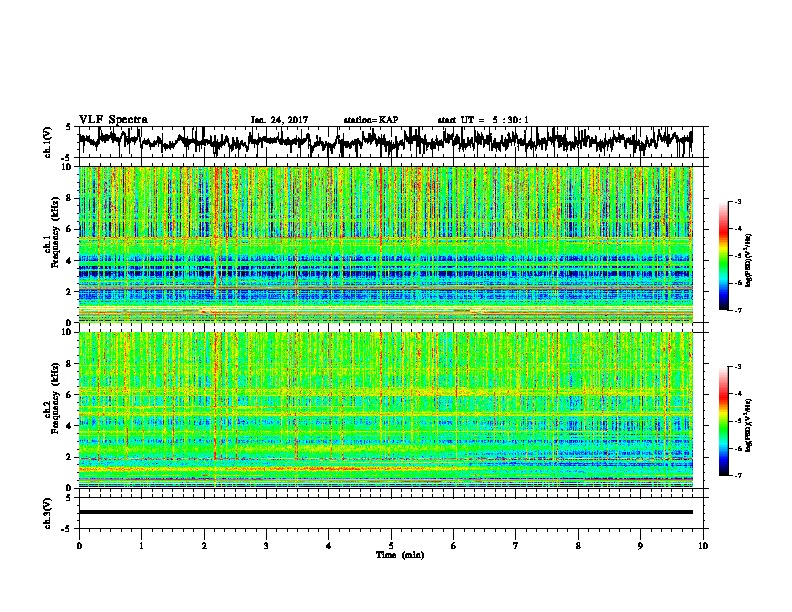Click the "station=KAP" header label
Screen dimensions: 792x612
pyautogui.click(x=371, y=120)
